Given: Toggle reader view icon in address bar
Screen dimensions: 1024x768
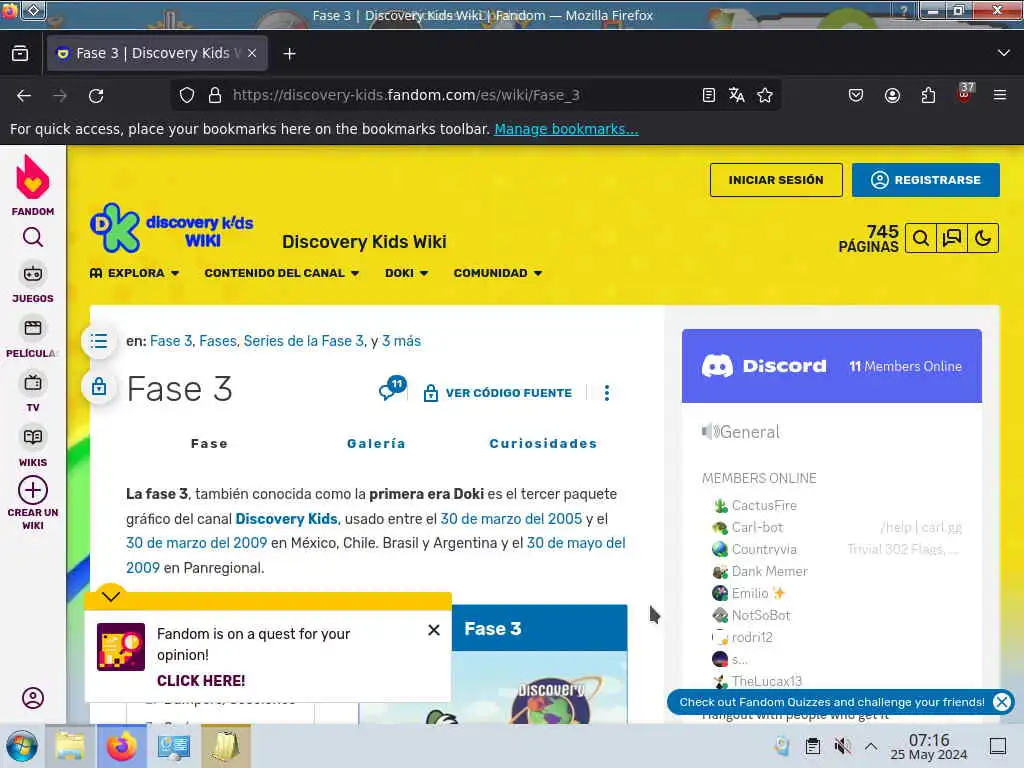Looking at the screenshot, I should (709, 95).
